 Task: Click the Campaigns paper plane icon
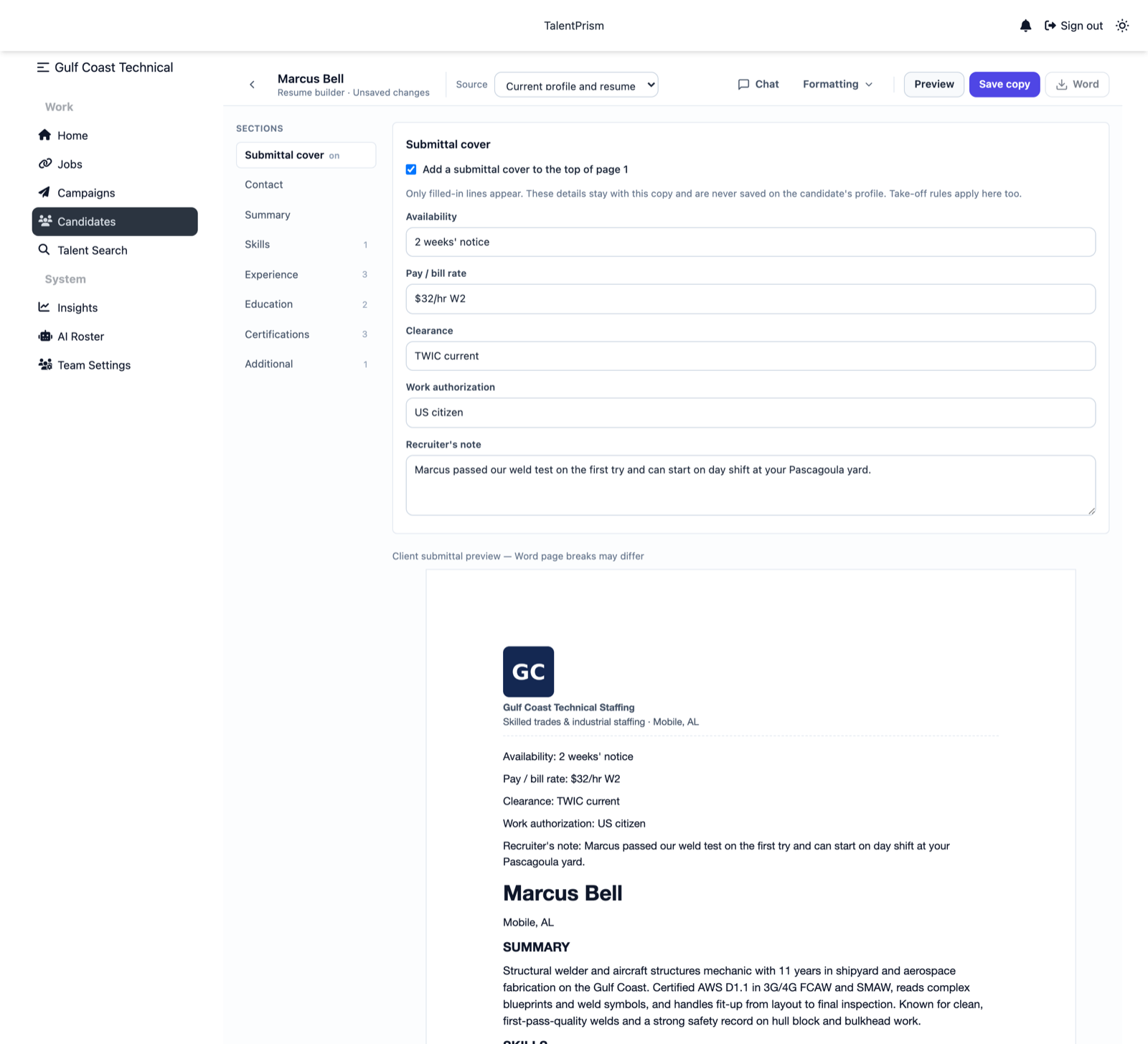point(44,192)
